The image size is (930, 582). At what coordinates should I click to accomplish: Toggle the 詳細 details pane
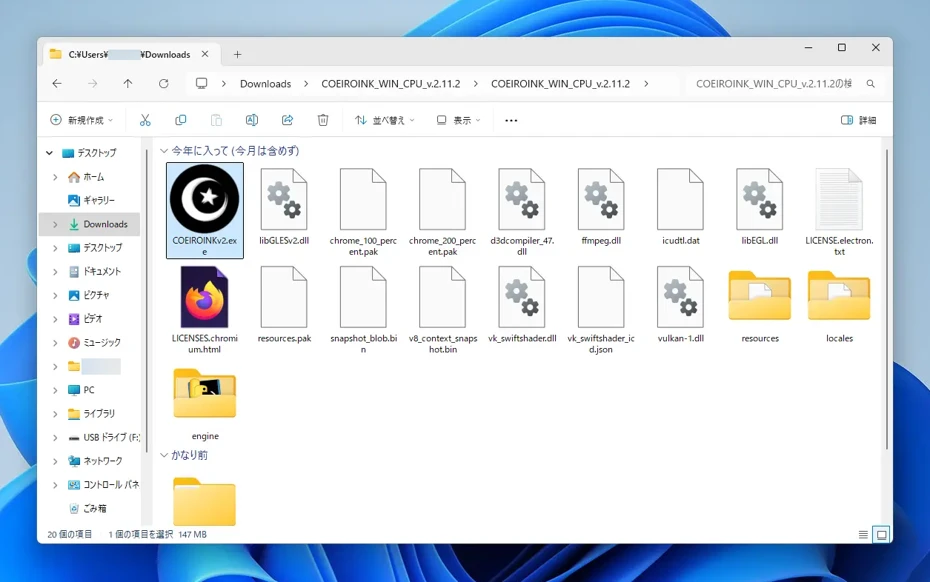tap(859, 120)
